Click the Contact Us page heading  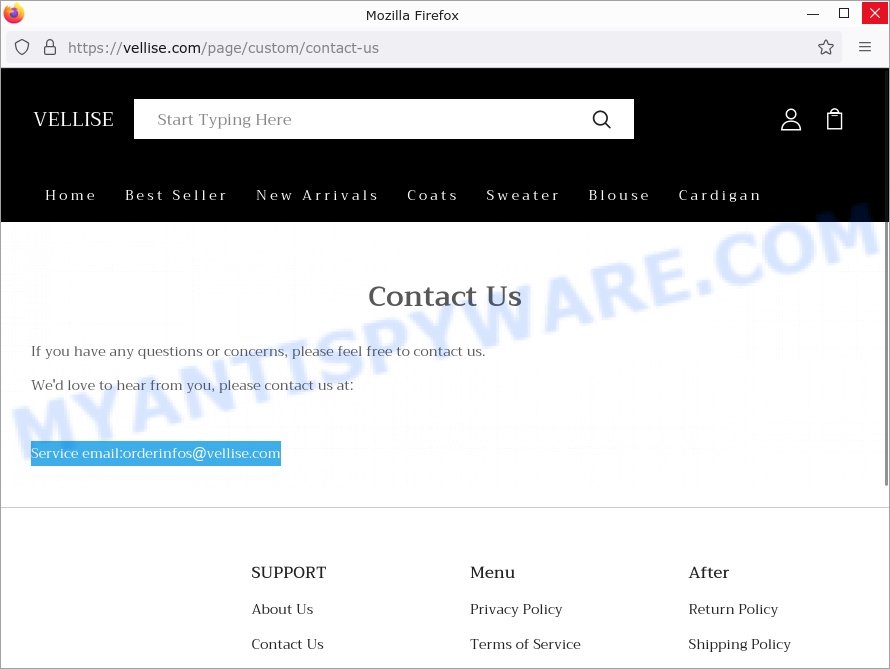pyautogui.click(x=444, y=296)
